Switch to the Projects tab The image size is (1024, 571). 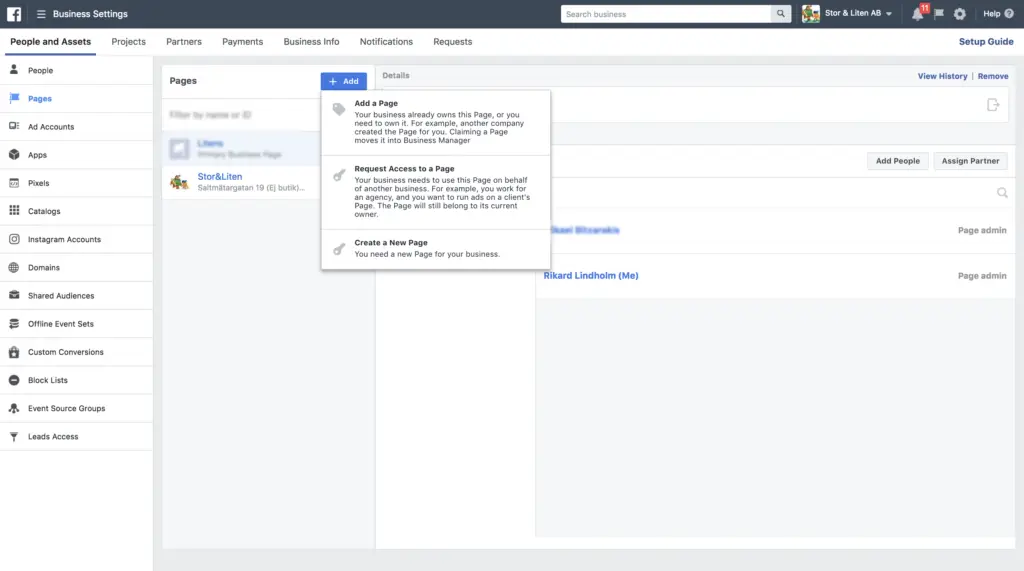coord(128,42)
